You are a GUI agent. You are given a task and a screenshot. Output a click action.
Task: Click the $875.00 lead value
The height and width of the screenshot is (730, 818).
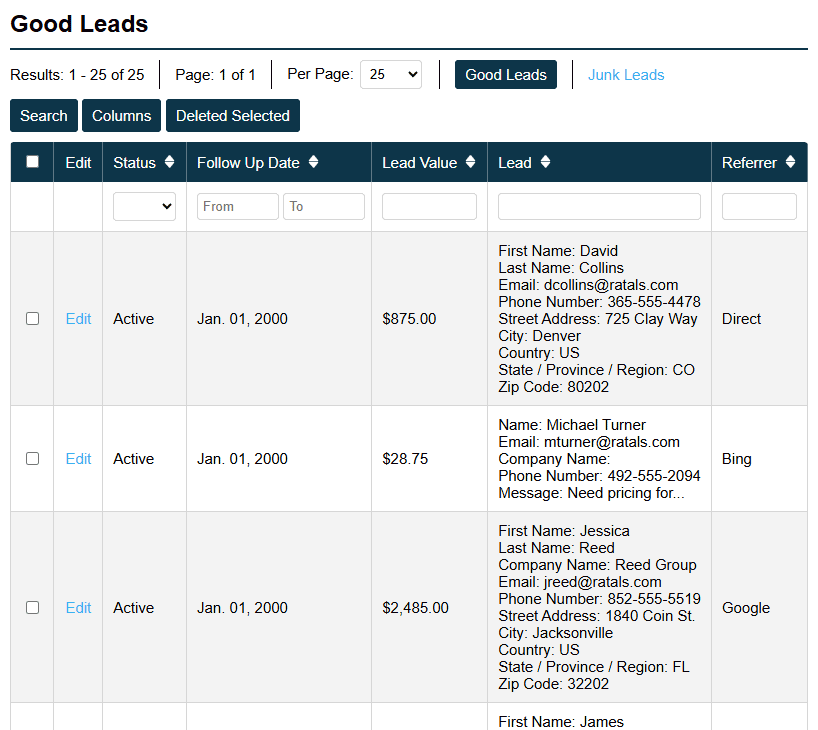pos(409,318)
